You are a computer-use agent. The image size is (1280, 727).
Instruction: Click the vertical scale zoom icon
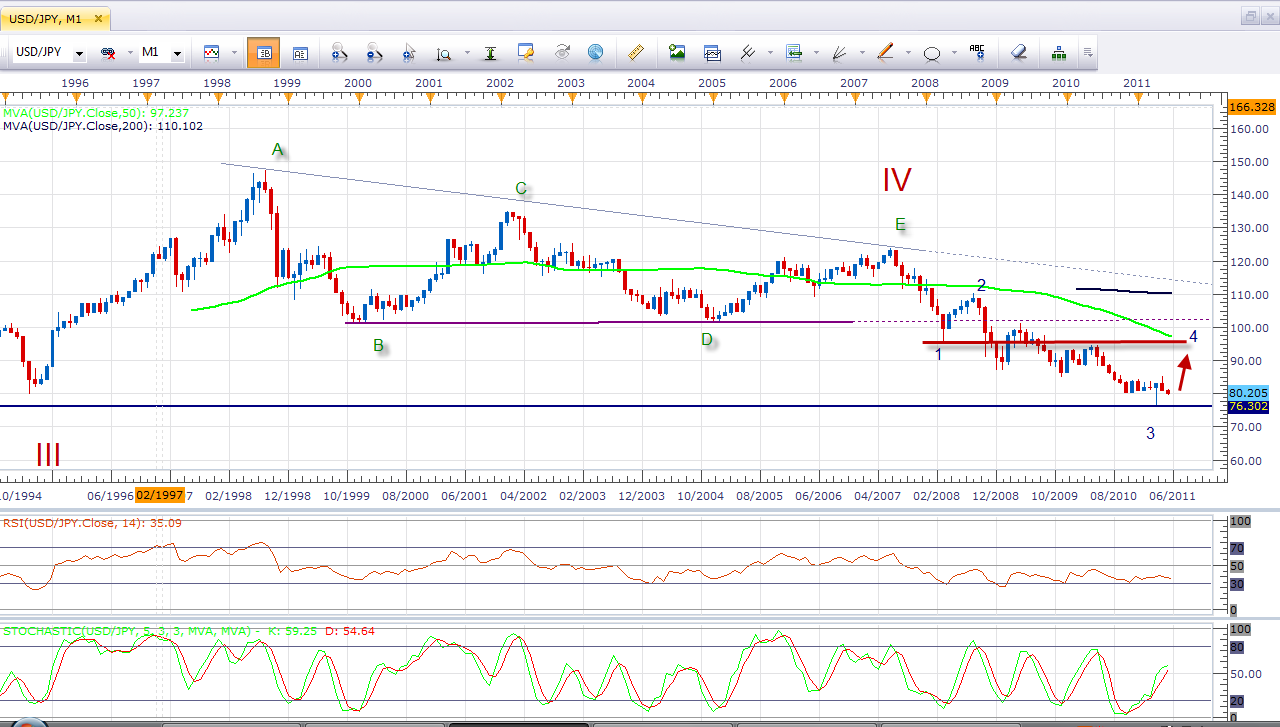[x=444, y=53]
